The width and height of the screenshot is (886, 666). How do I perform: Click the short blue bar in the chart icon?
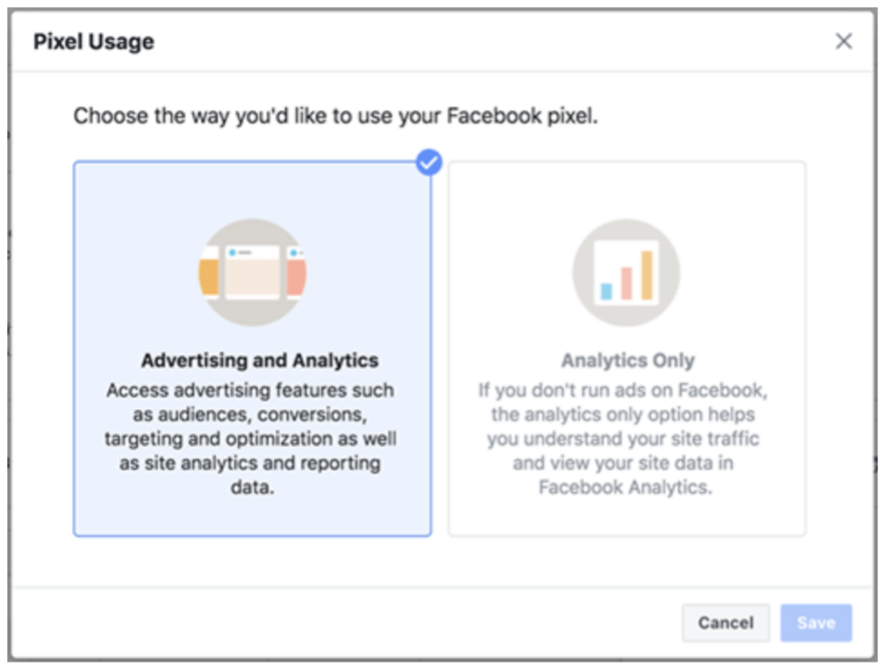pos(606,291)
